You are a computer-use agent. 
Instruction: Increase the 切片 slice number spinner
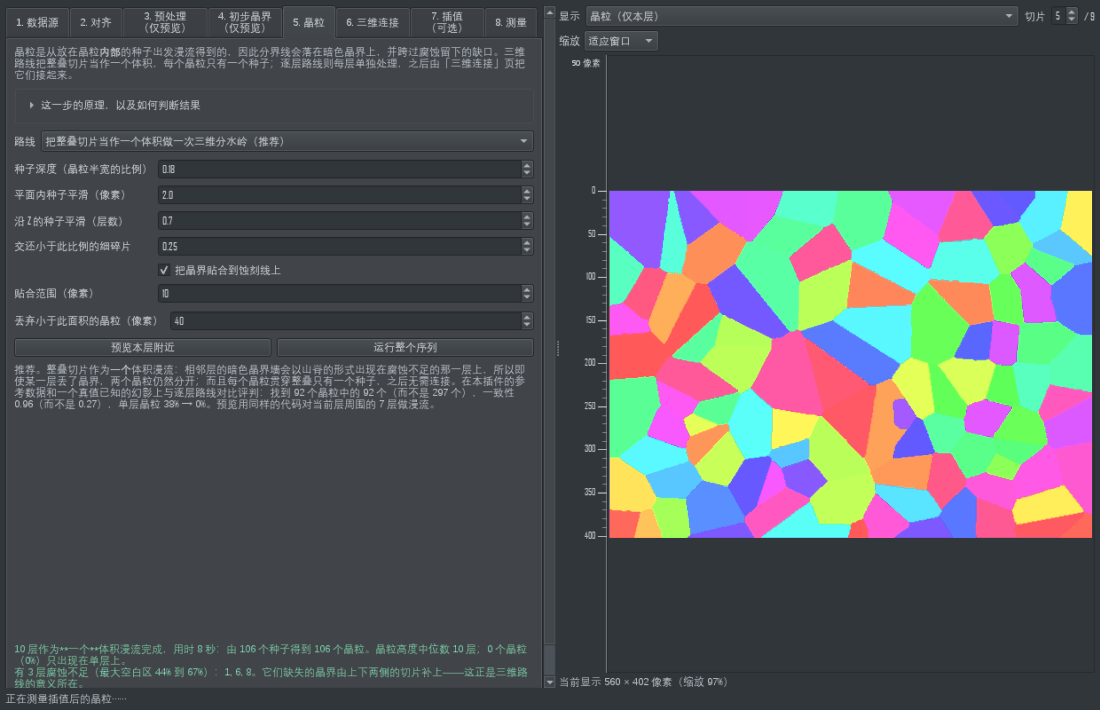click(1071, 12)
